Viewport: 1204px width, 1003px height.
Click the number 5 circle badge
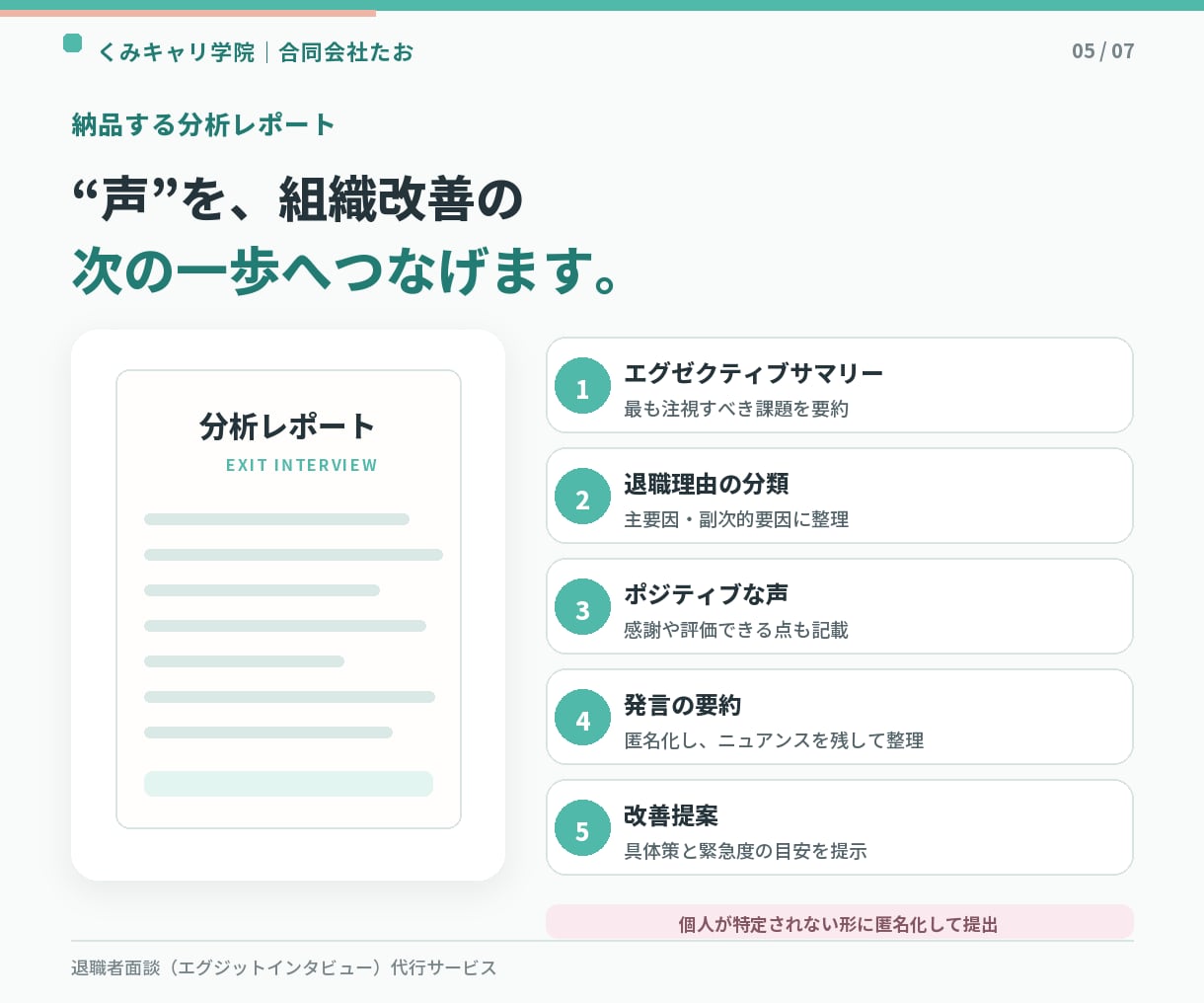(582, 828)
